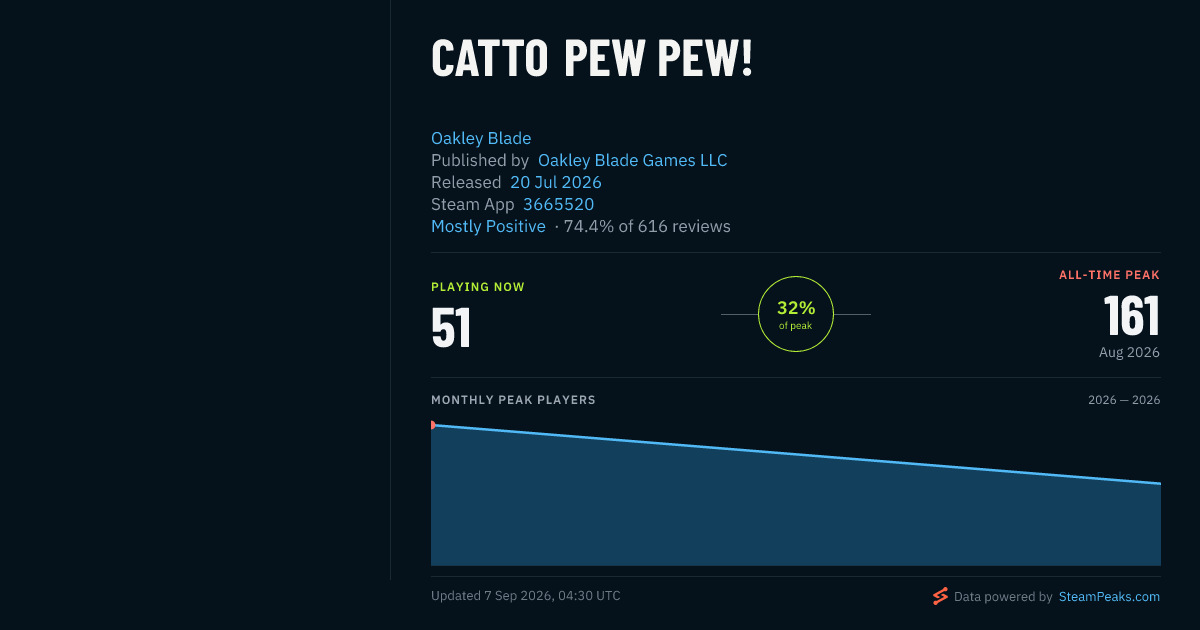1200x630 pixels.
Task: Click the Playing Now count 51
Action: (451, 328)
